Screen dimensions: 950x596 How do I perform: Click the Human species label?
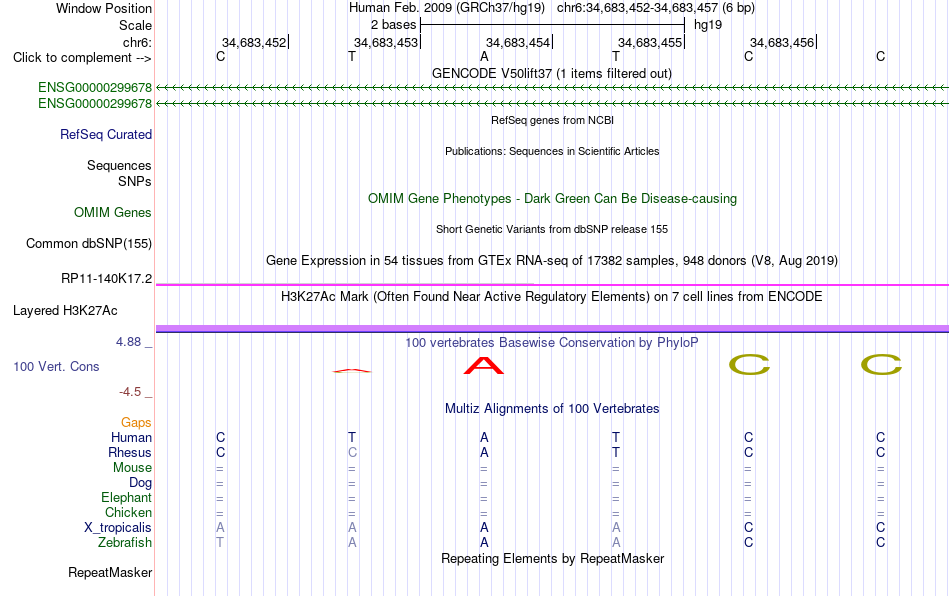point(131,437)
